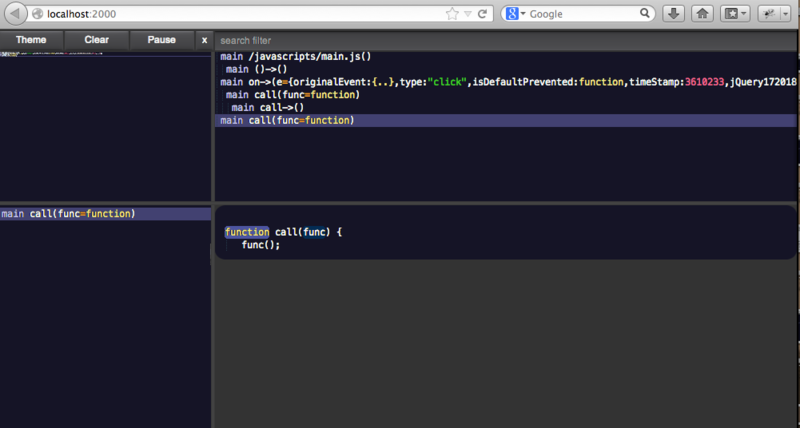Open the Firebug dropdown arrow
The width and height of the screenshot is (800, 428).
pos(785,14)
